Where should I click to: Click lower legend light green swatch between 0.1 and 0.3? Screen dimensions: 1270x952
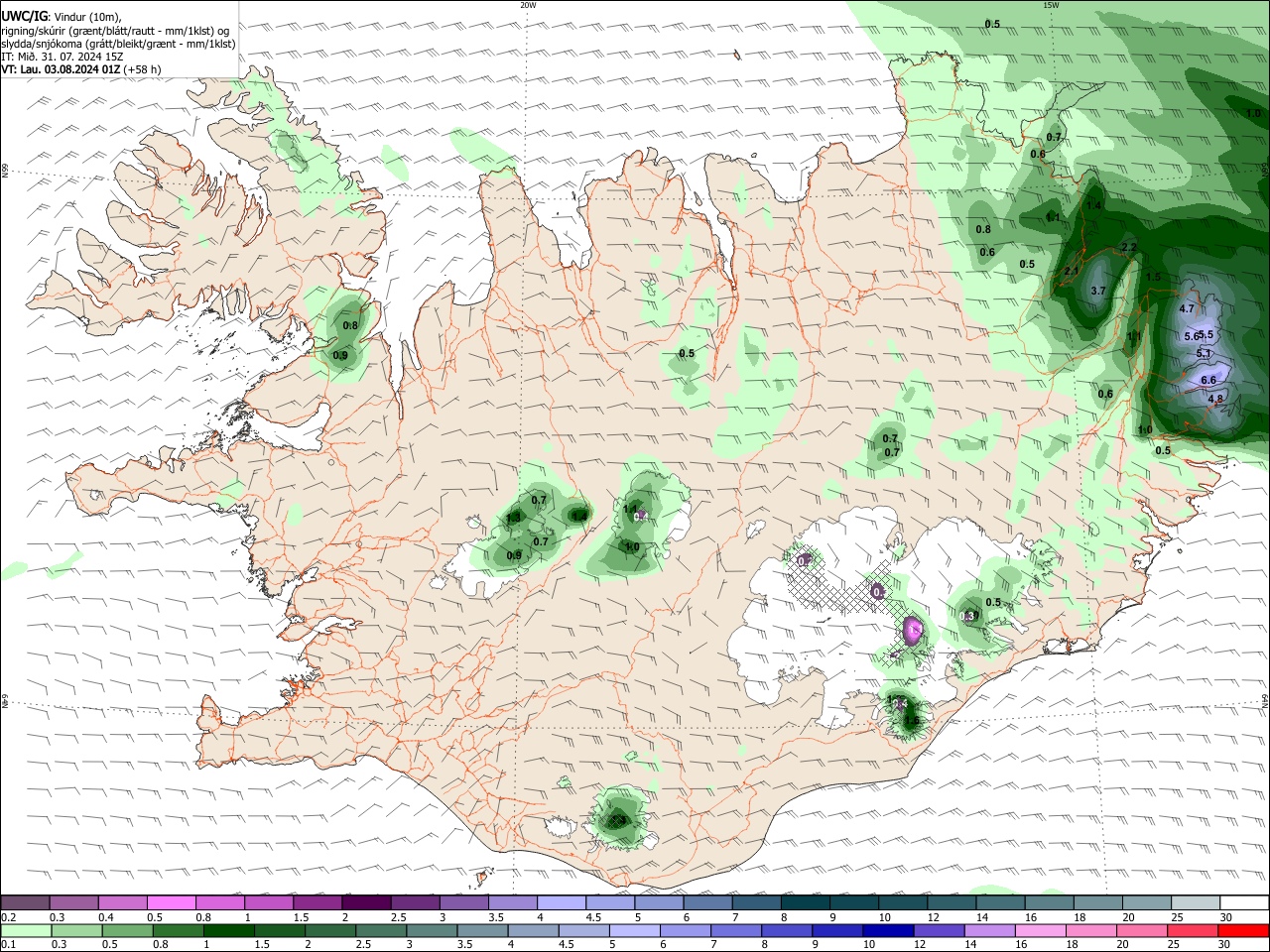click(x=26, y=931)
